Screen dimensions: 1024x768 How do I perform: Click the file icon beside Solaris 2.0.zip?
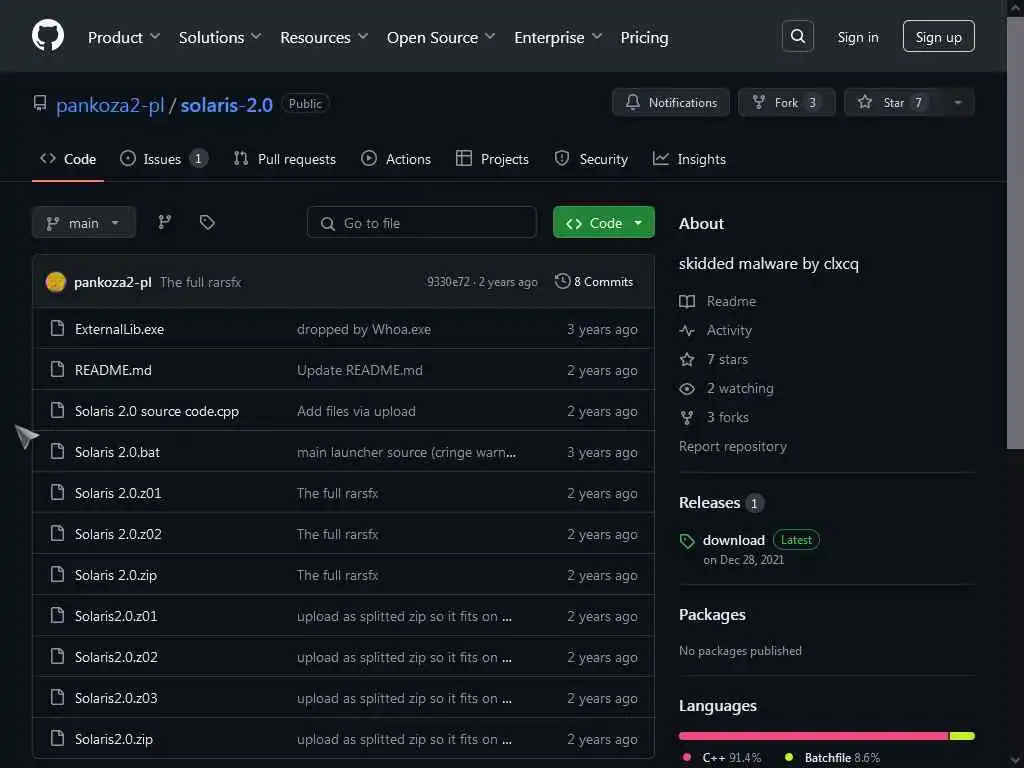click(57, 575)
